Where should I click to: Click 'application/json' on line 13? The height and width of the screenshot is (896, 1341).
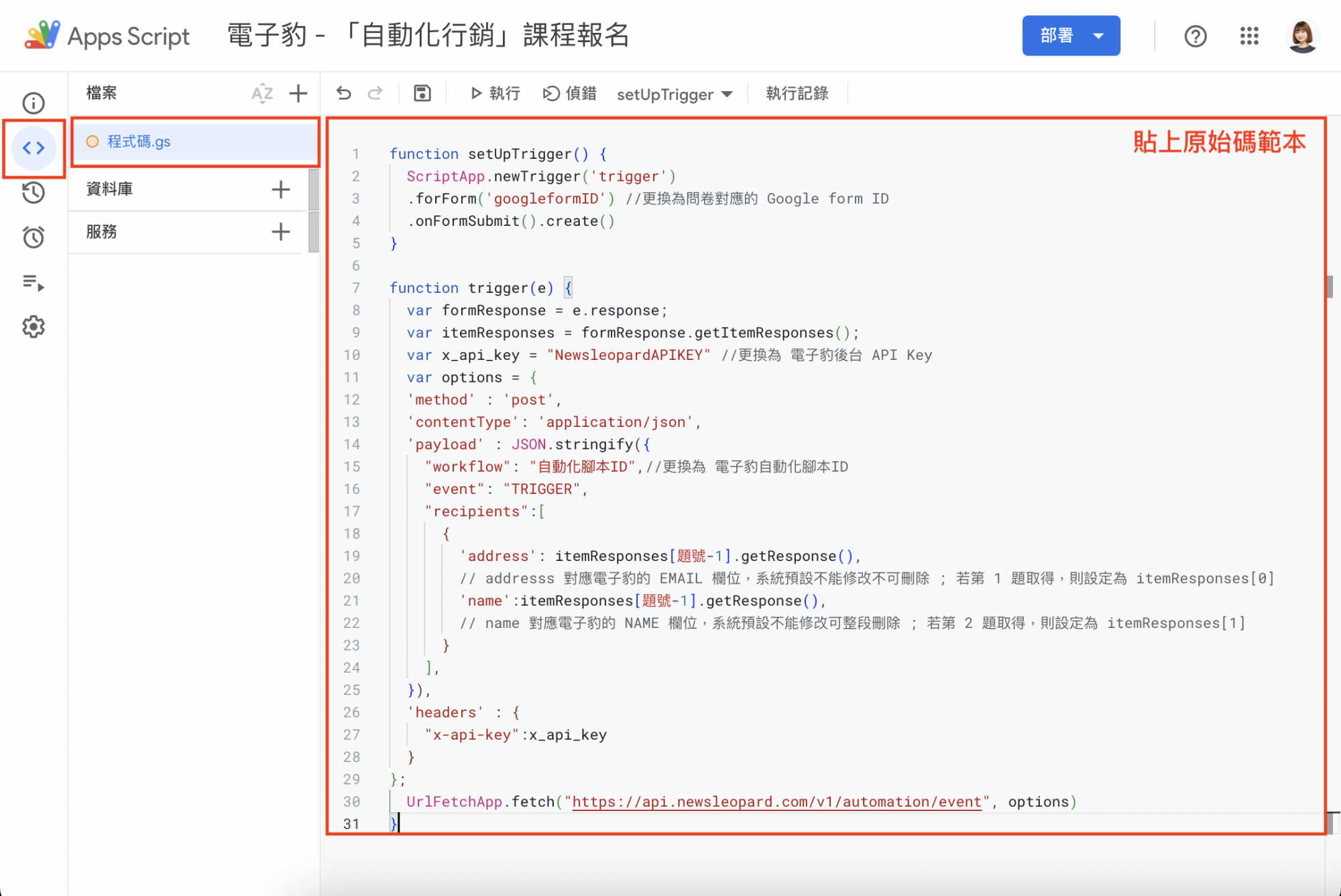click(x=616, y=422)
